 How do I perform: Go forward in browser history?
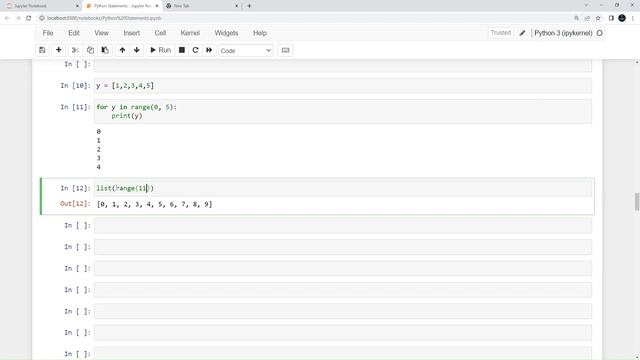point(18,18)
